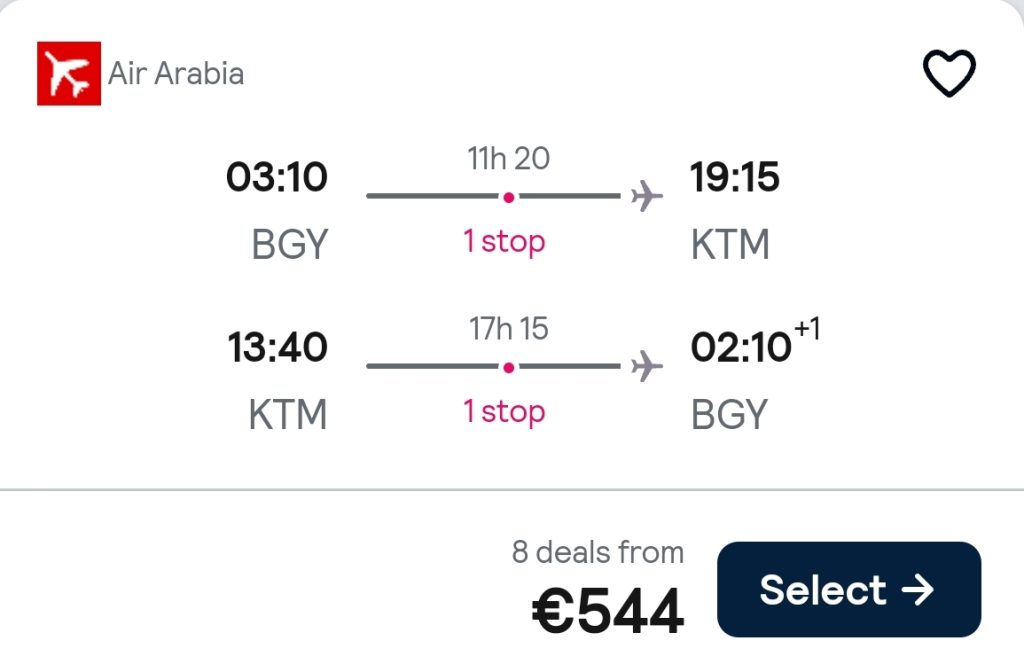This screenshot has width=1024, height=664.
Task: Click the 11h 20 duration label
Action: (x=509, y=159)
